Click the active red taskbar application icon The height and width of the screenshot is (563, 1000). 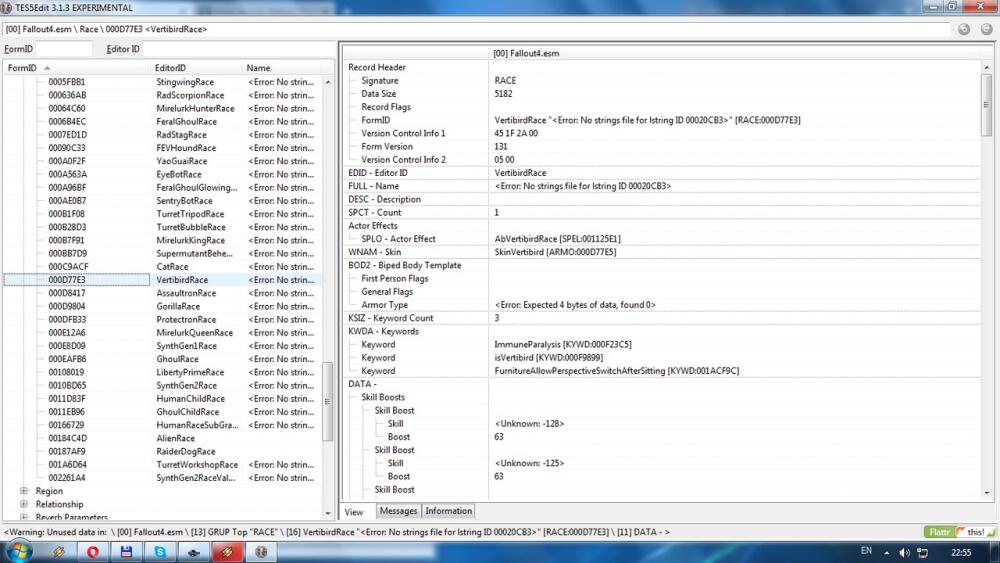point(227,552)
